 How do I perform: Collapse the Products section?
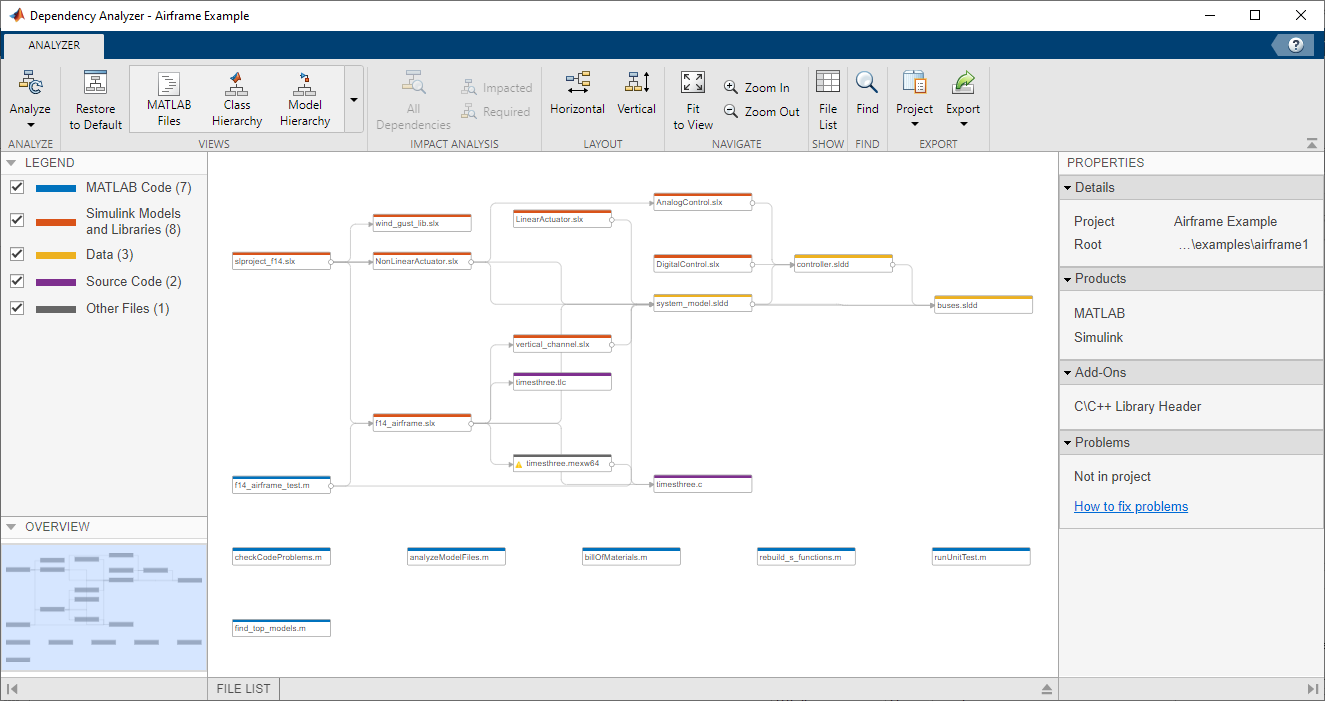click(x=1068, y=278)
